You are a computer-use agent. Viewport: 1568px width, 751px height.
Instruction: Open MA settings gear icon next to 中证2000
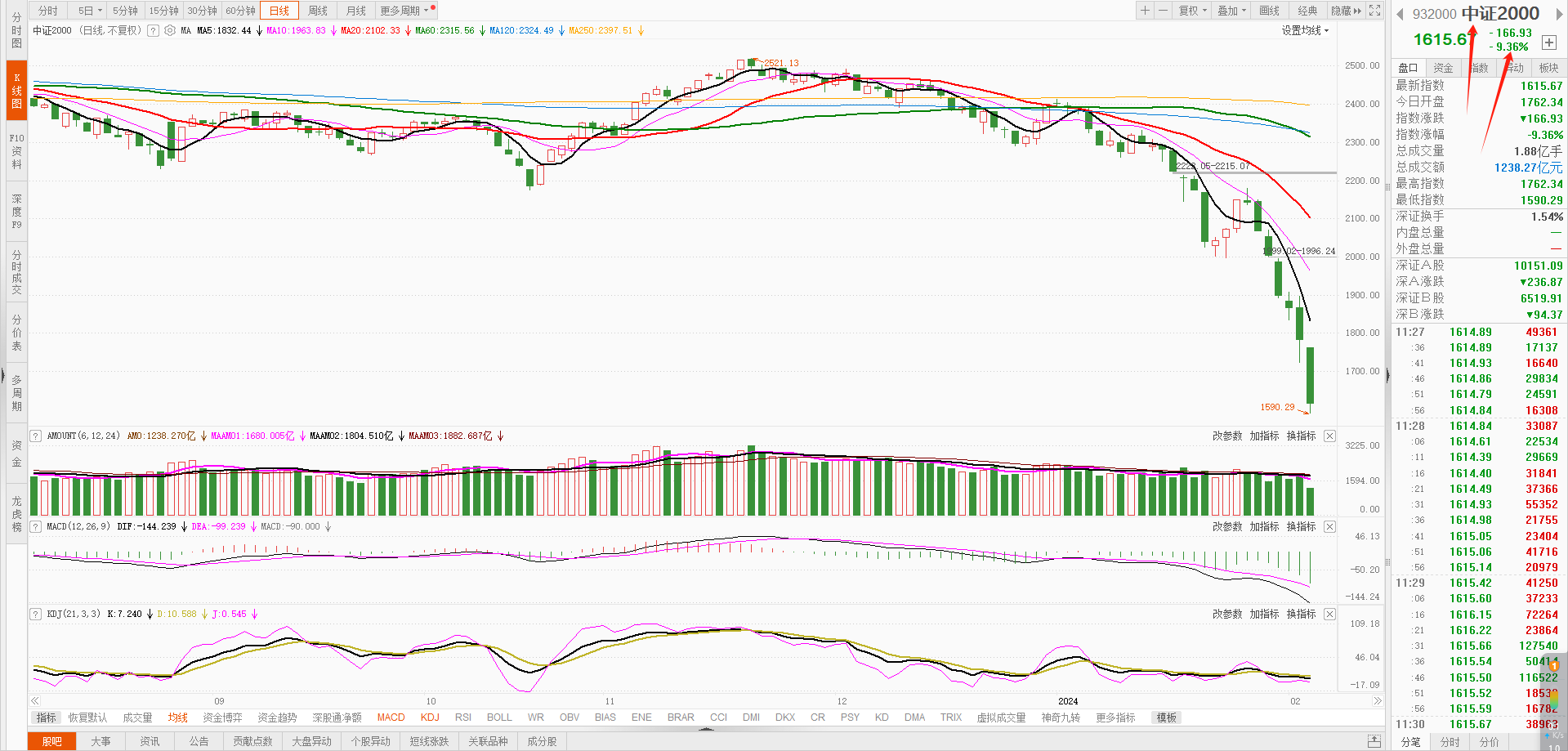170,31
